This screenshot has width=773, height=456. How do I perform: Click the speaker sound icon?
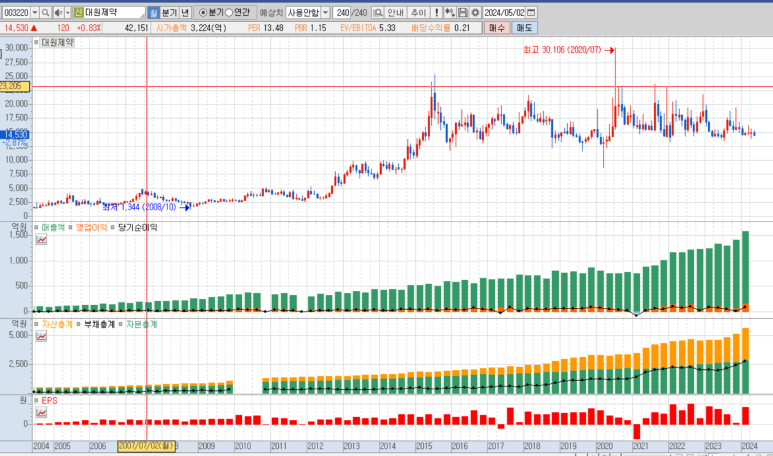58,12
